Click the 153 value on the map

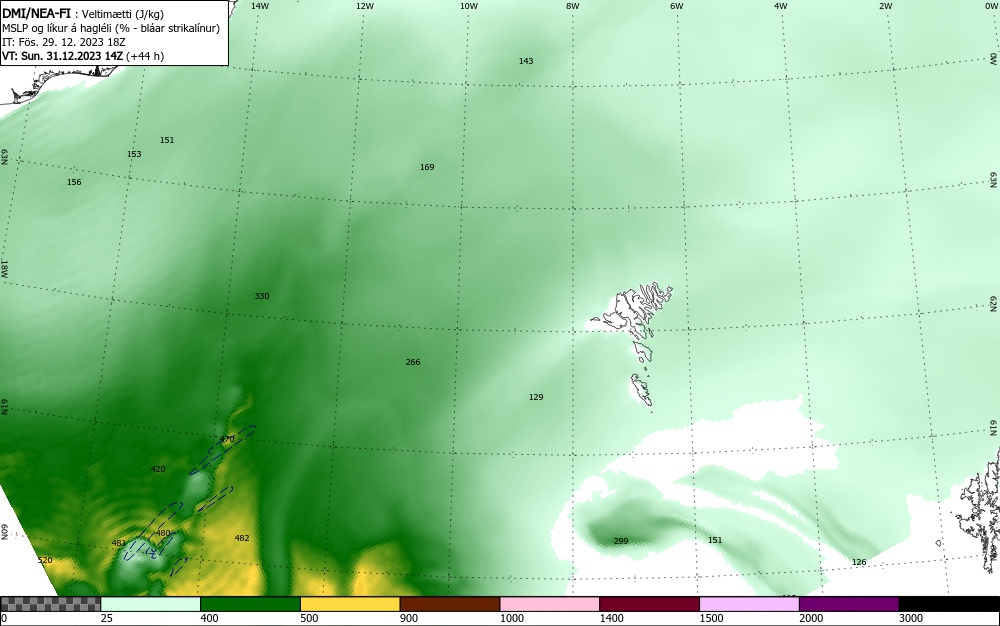(134, 154)
